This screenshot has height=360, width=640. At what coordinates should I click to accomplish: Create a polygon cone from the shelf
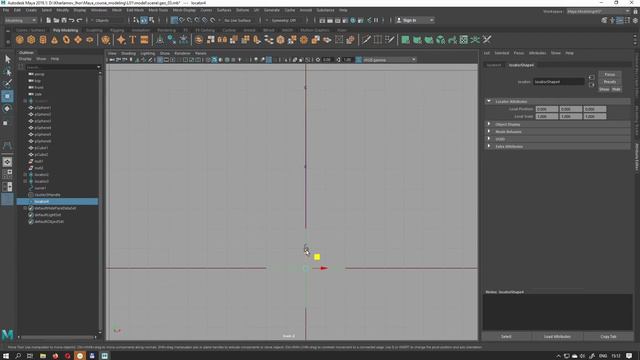tap(54, 40)
